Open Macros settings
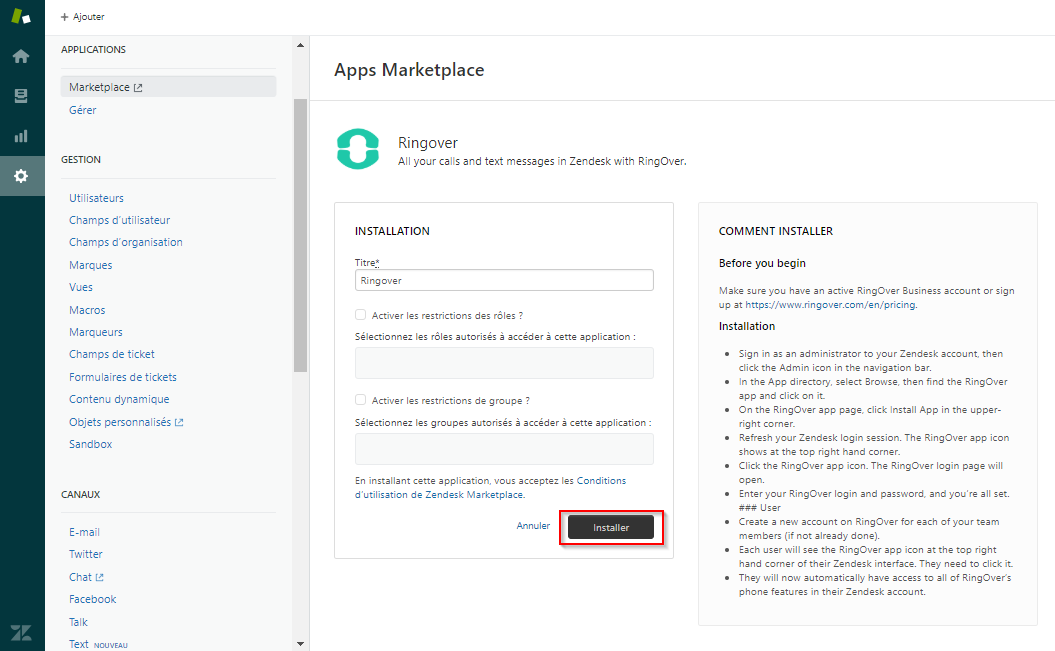 pyautogui.click(x=87, y=310)
